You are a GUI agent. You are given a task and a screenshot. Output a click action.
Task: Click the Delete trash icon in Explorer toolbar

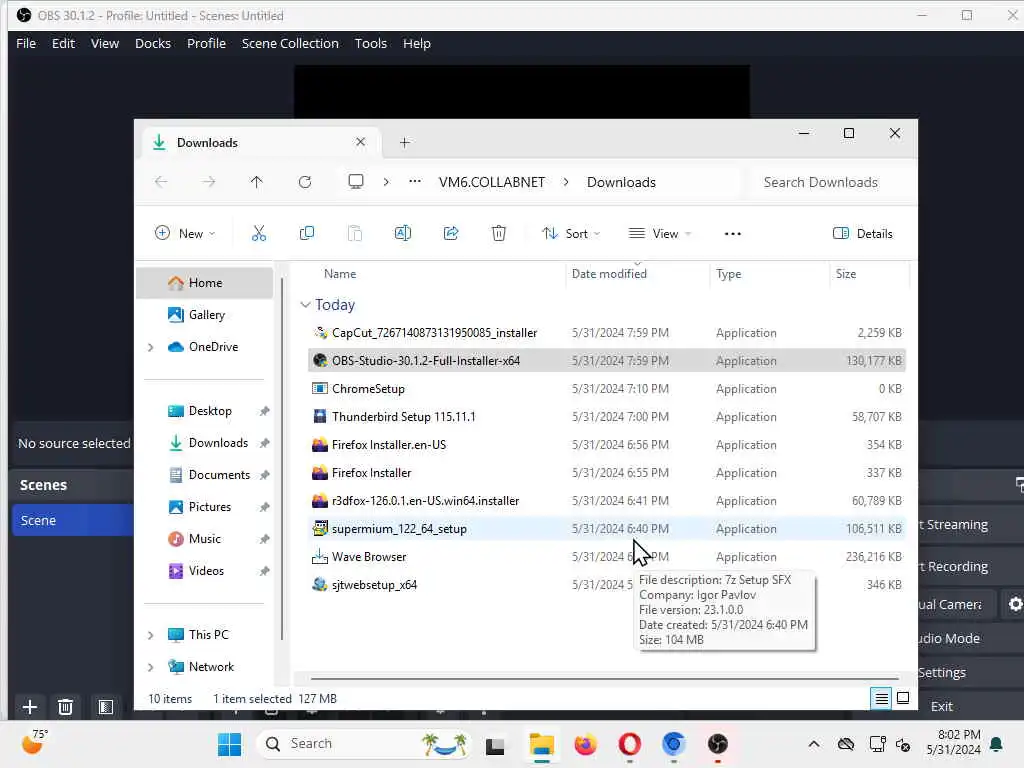498,233
